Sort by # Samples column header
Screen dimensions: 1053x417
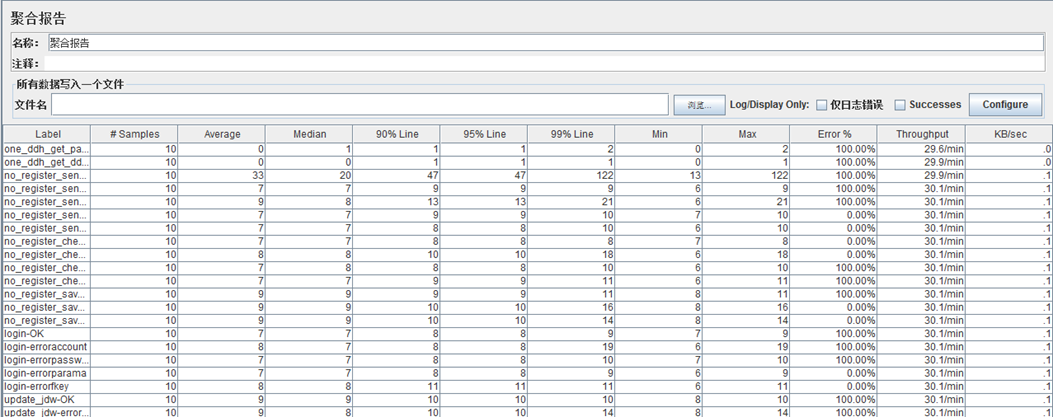coord(134,134)
